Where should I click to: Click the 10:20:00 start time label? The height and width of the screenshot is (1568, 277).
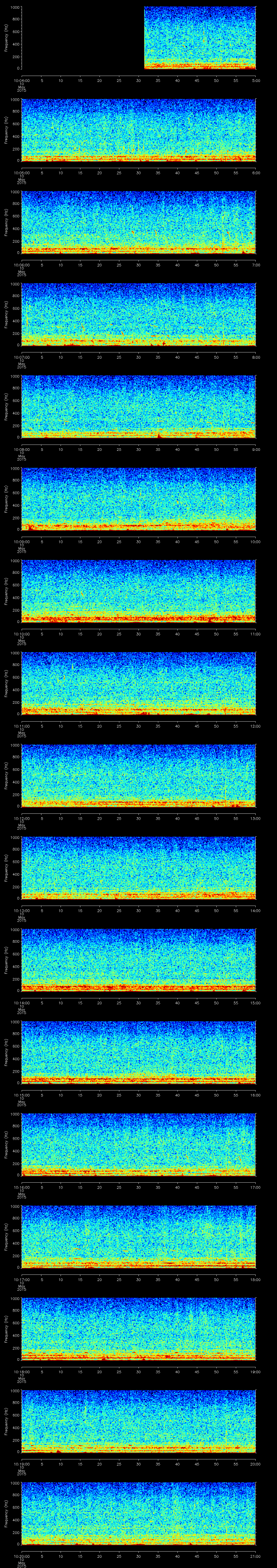pos(21,1556)
